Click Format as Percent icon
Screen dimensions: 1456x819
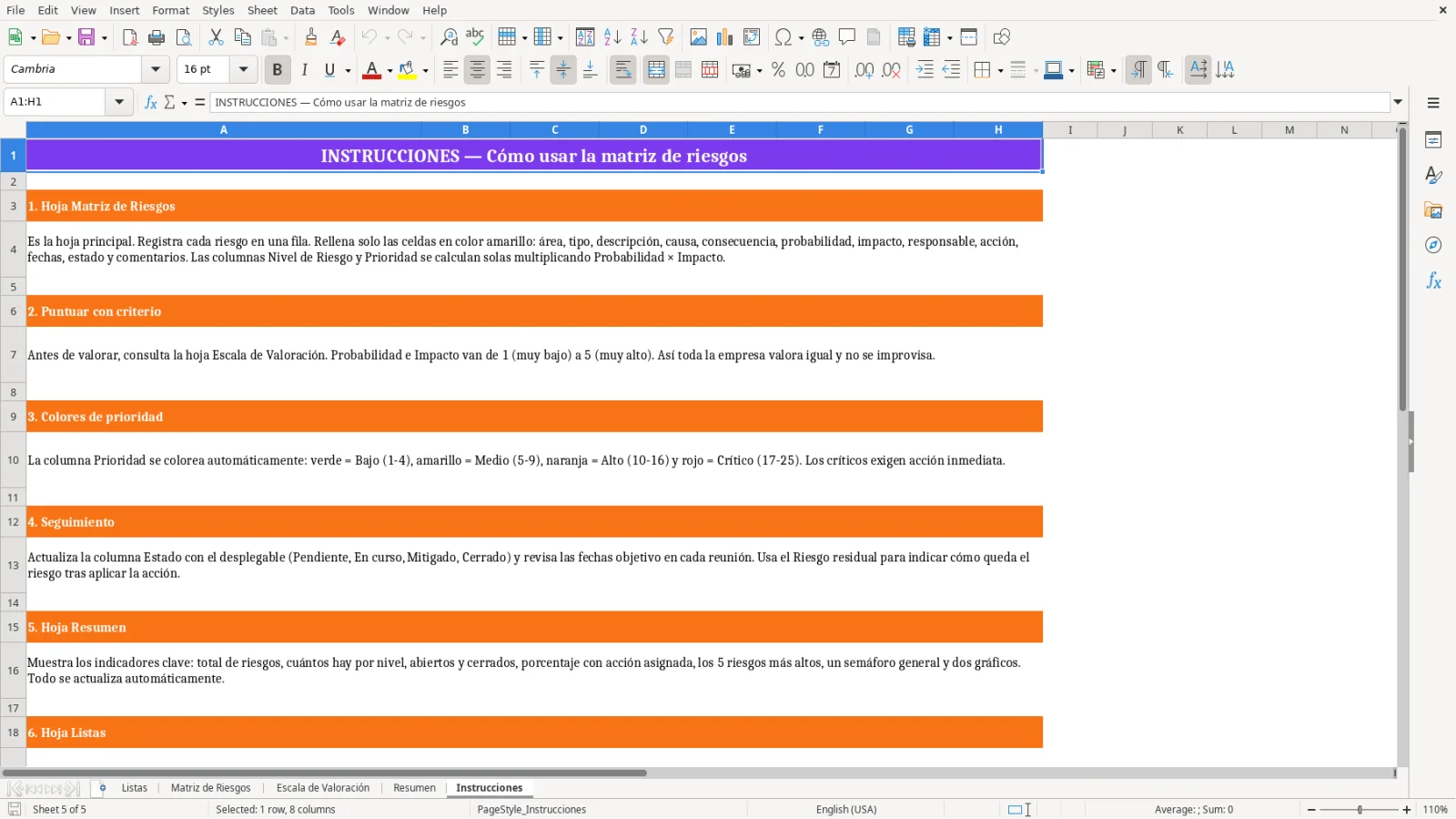tap(778, 70)
